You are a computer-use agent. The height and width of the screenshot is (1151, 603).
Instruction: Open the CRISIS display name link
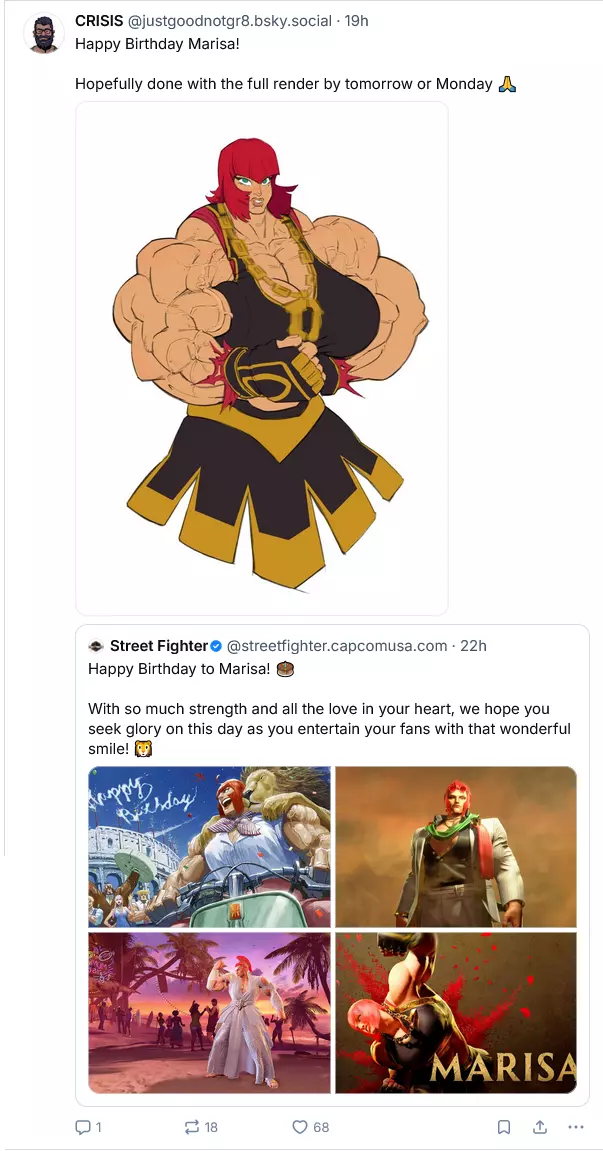point(99,21)
